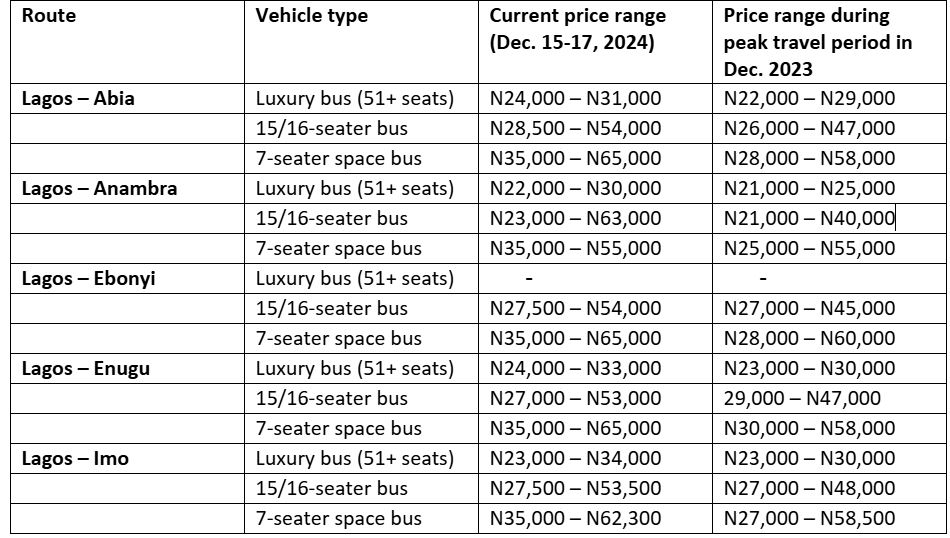
Task: Select the "Lagos – Enugu" route cell
Action: [86, 368]
